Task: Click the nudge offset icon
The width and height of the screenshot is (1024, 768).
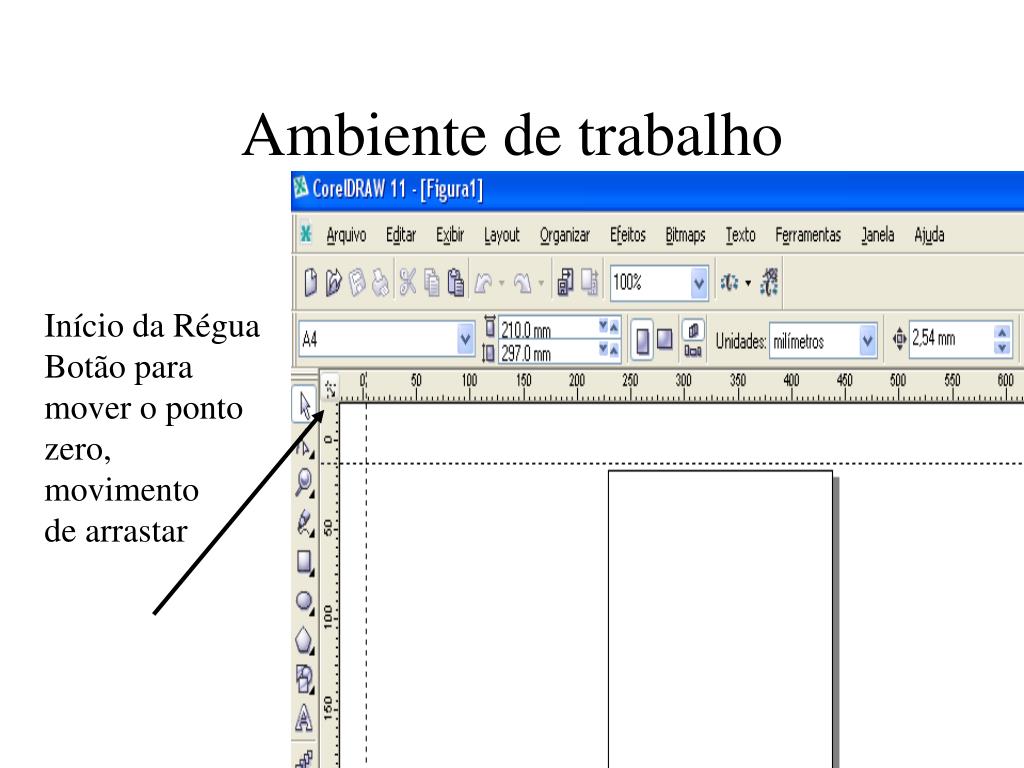Action: click(899, 339)
